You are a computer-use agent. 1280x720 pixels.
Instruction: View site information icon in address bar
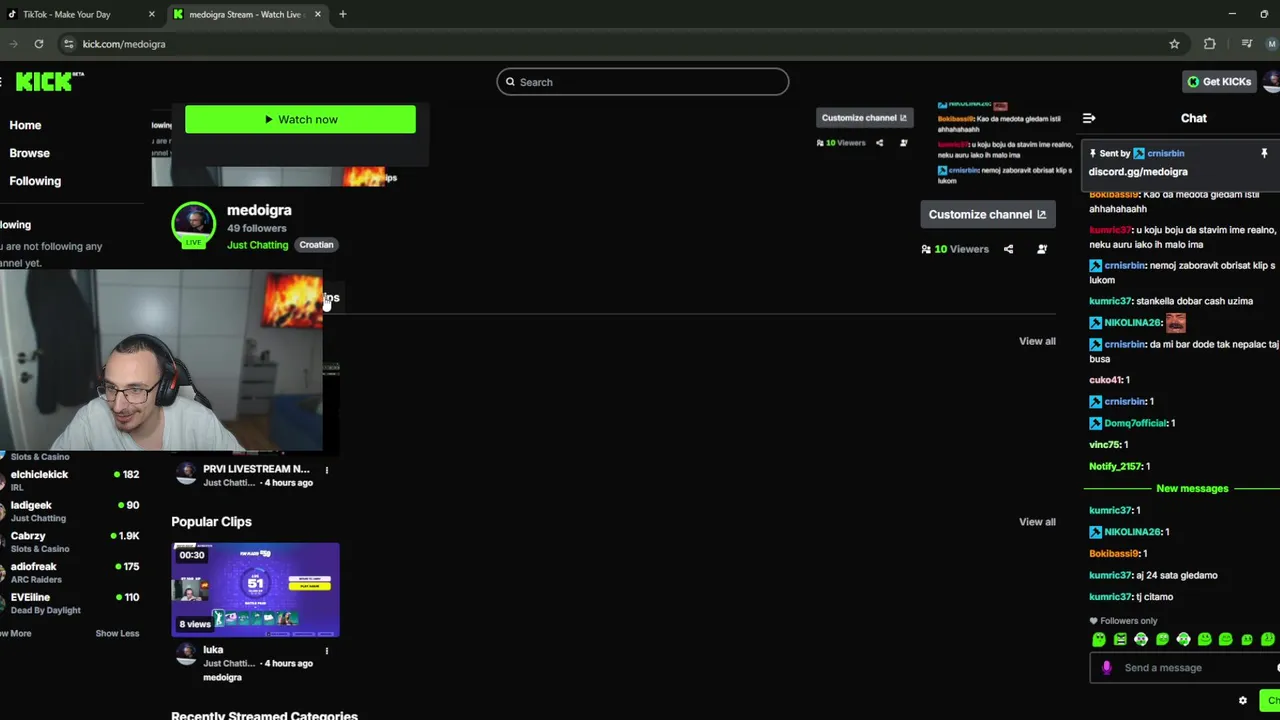click(x=68, y=44)
